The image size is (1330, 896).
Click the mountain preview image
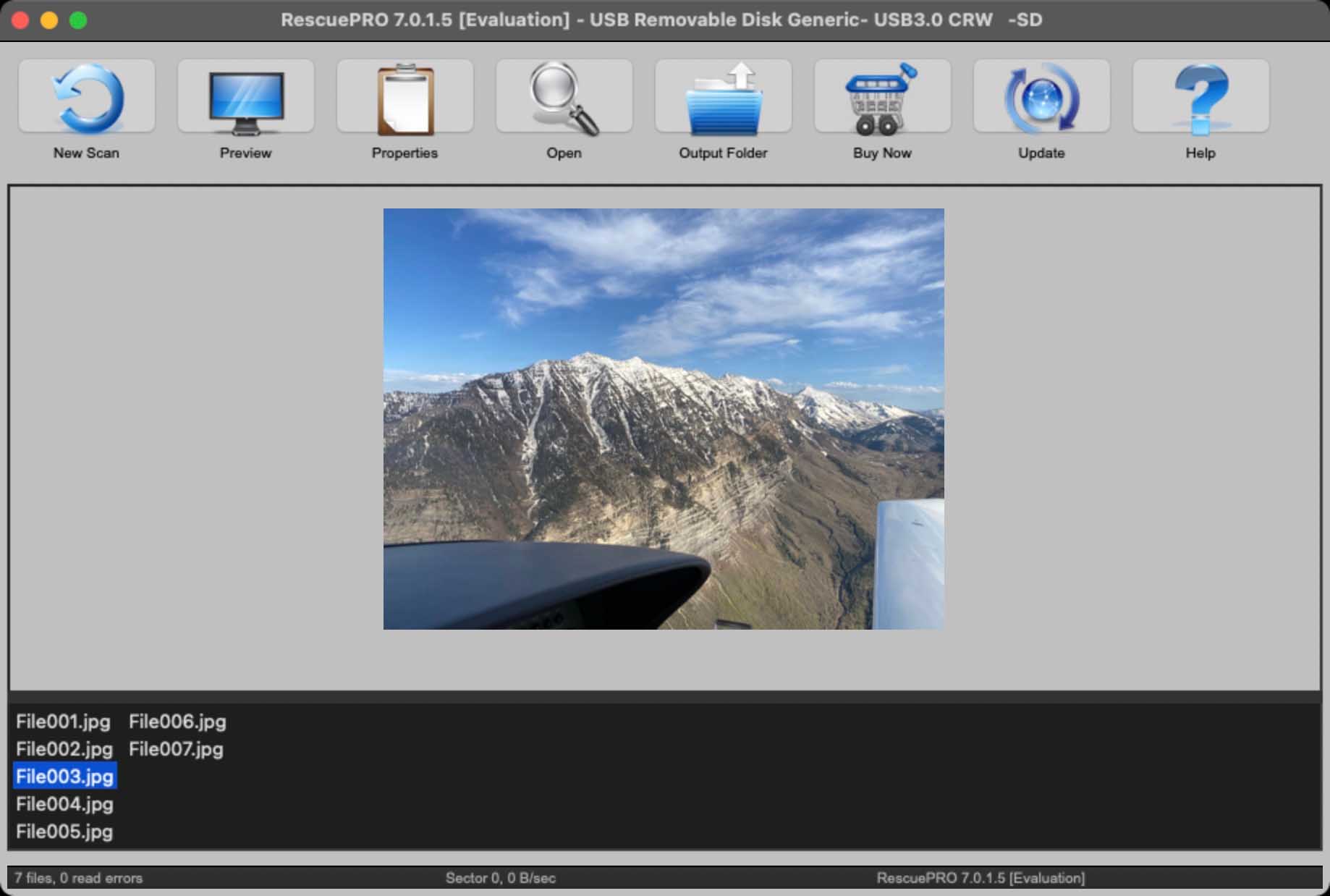[x=664, y=419]
